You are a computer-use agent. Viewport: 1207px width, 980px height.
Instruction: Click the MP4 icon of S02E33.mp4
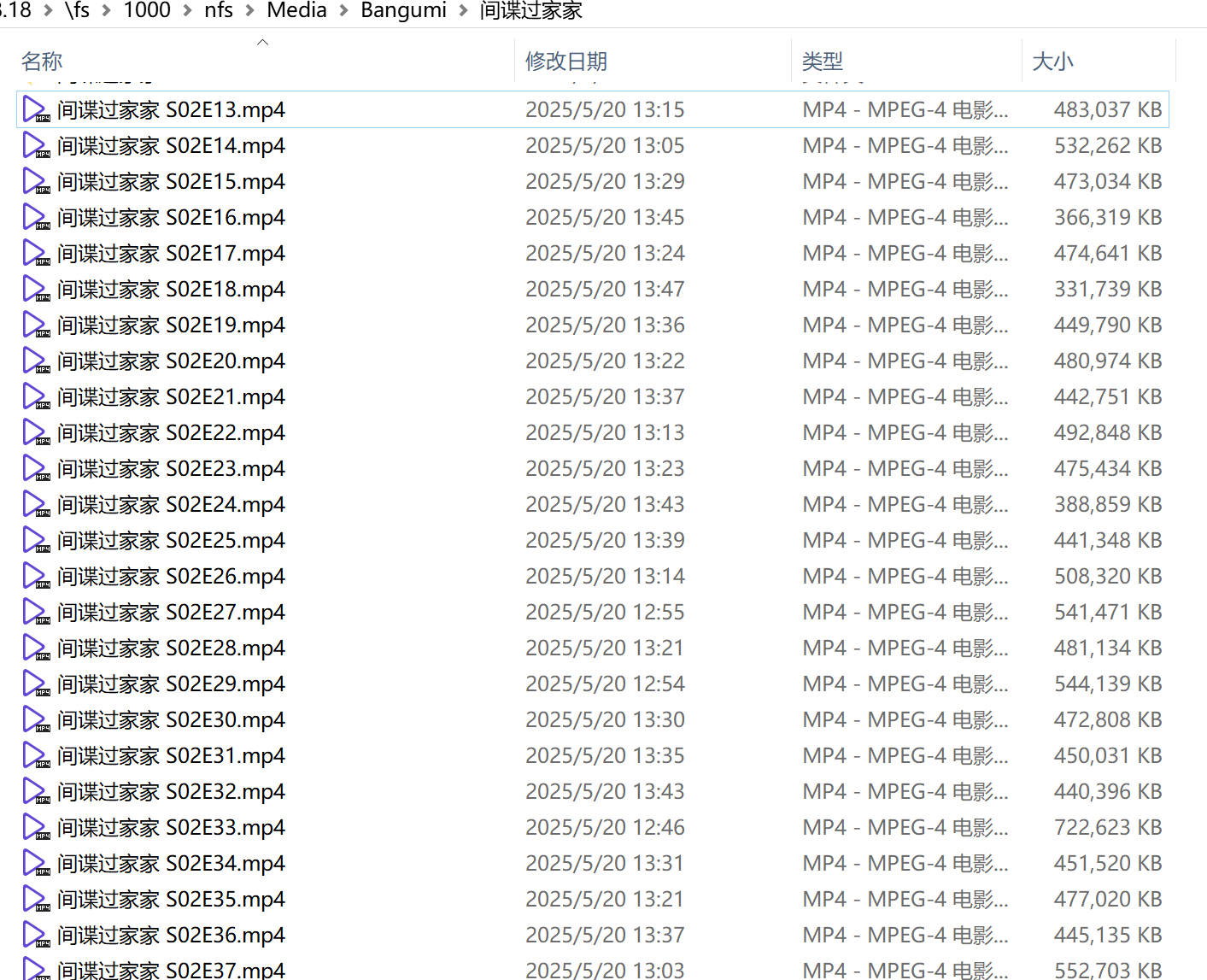pyautogui.click(x=36, y=827)
